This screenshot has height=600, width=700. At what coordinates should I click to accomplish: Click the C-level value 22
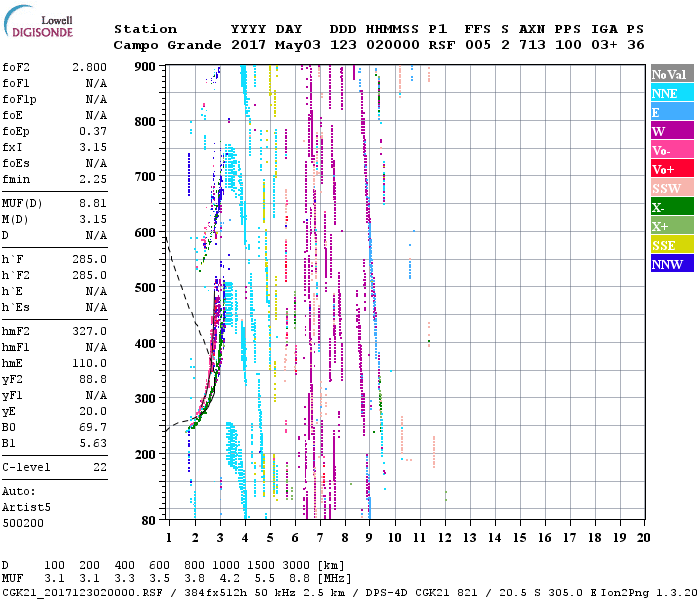coord(100,467)
